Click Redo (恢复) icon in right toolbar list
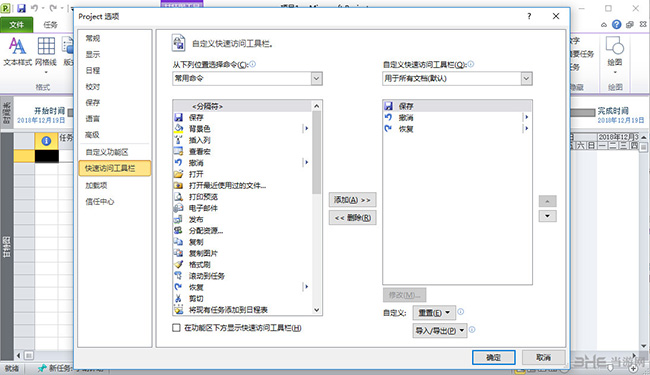The image size is (650, 375). coord(388,129)
